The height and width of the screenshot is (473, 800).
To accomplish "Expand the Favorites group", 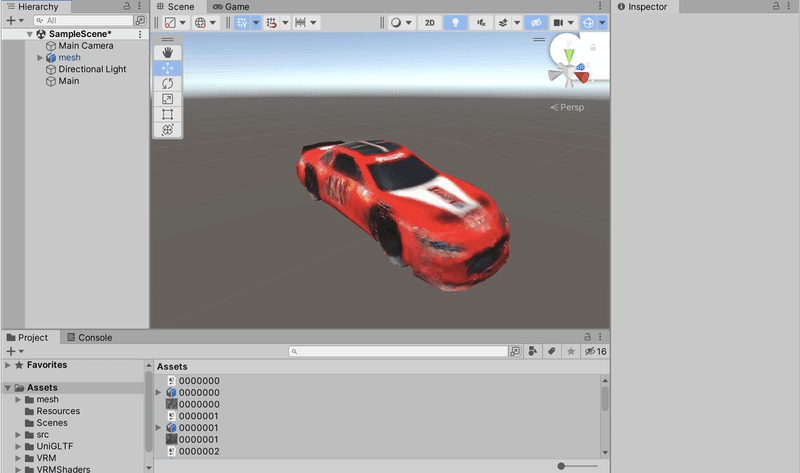I will point(8,365).
